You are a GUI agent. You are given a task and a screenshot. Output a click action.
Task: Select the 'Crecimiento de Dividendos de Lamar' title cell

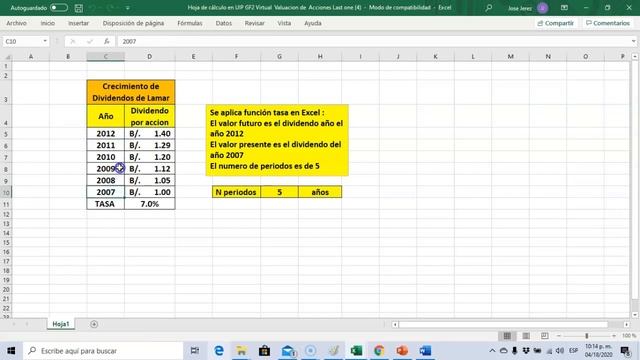[131, 92]
